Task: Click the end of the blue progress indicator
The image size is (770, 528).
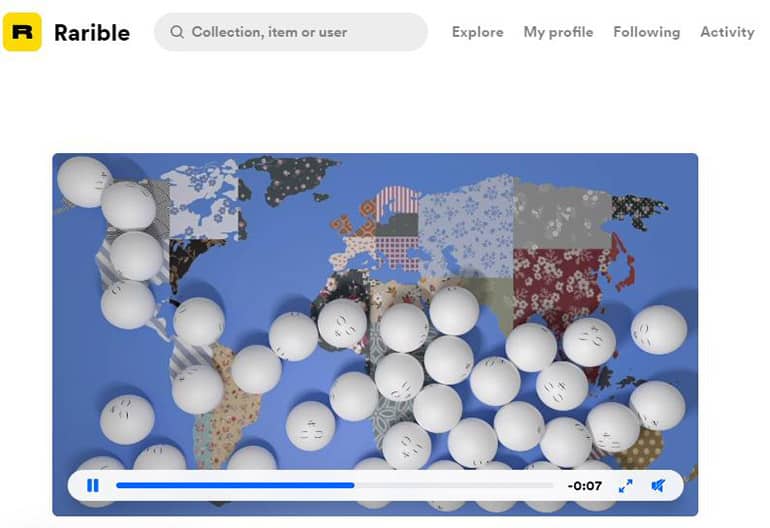Action: pyautogui.click(x=353, y=485)
